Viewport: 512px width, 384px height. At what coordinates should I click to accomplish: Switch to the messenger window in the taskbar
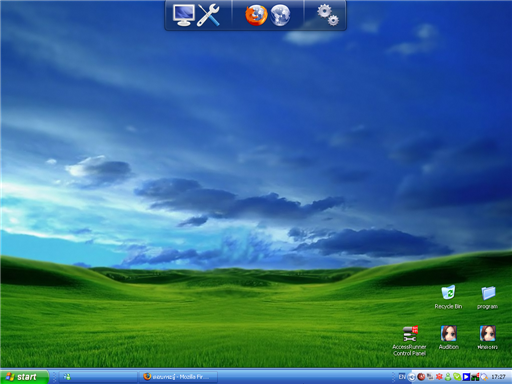(x=98, y=377)
